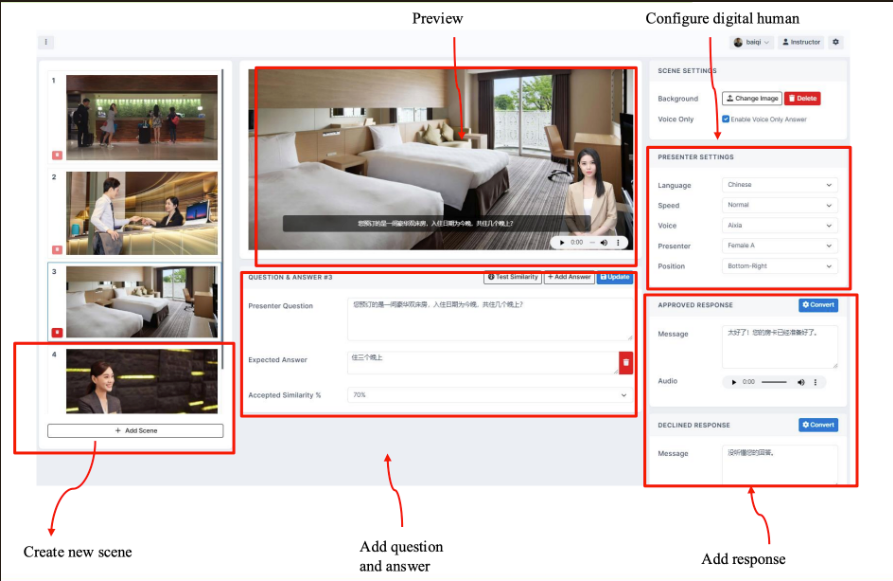
Task: Click red delete icon under scene 3
Action: point(57,332)
